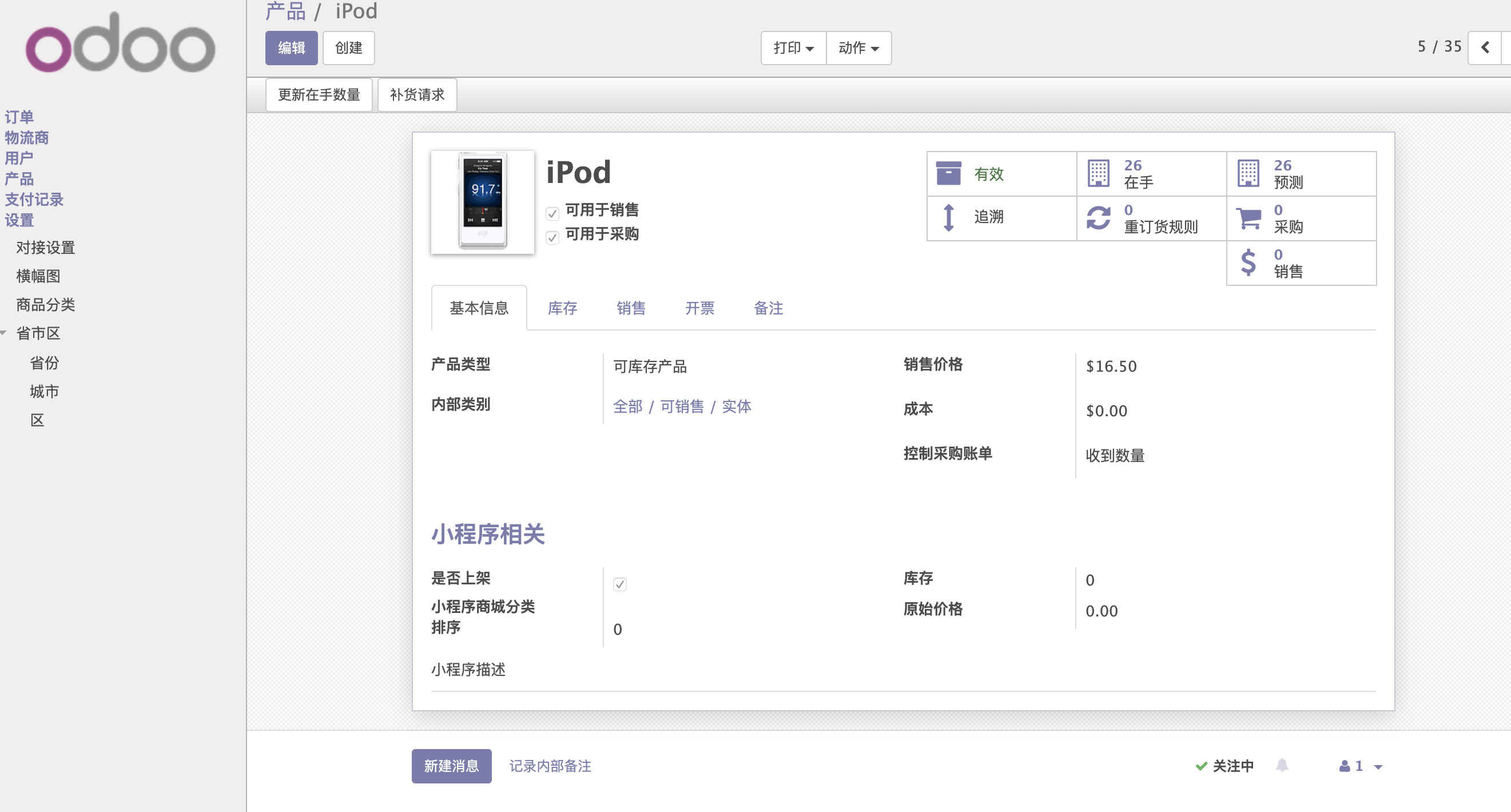Image resolution: width=1511 pixels, height=812 pixels.
Task: Toggle the 可用于采购 checkbox
Action: 552,237
